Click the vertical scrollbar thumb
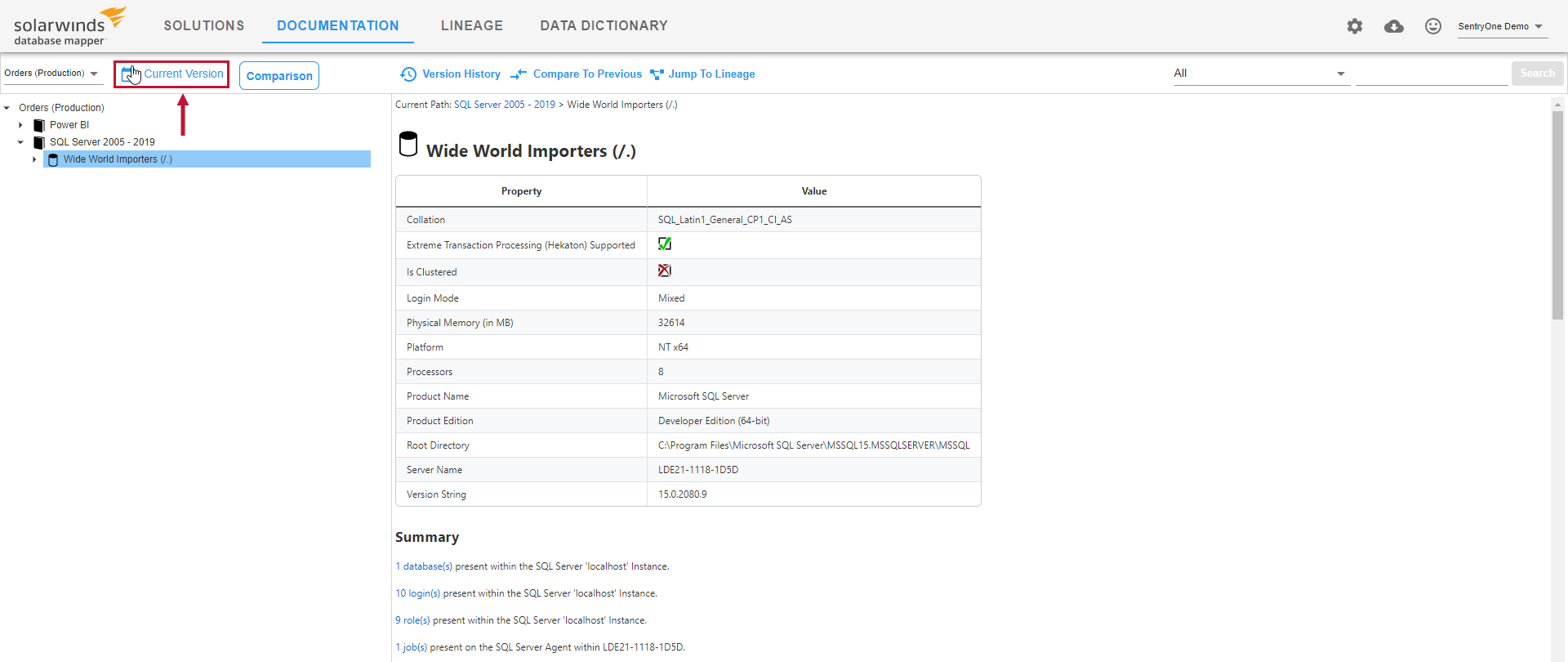The height and width of the screenshot is (662, 1568). (x=1557, y=215)
